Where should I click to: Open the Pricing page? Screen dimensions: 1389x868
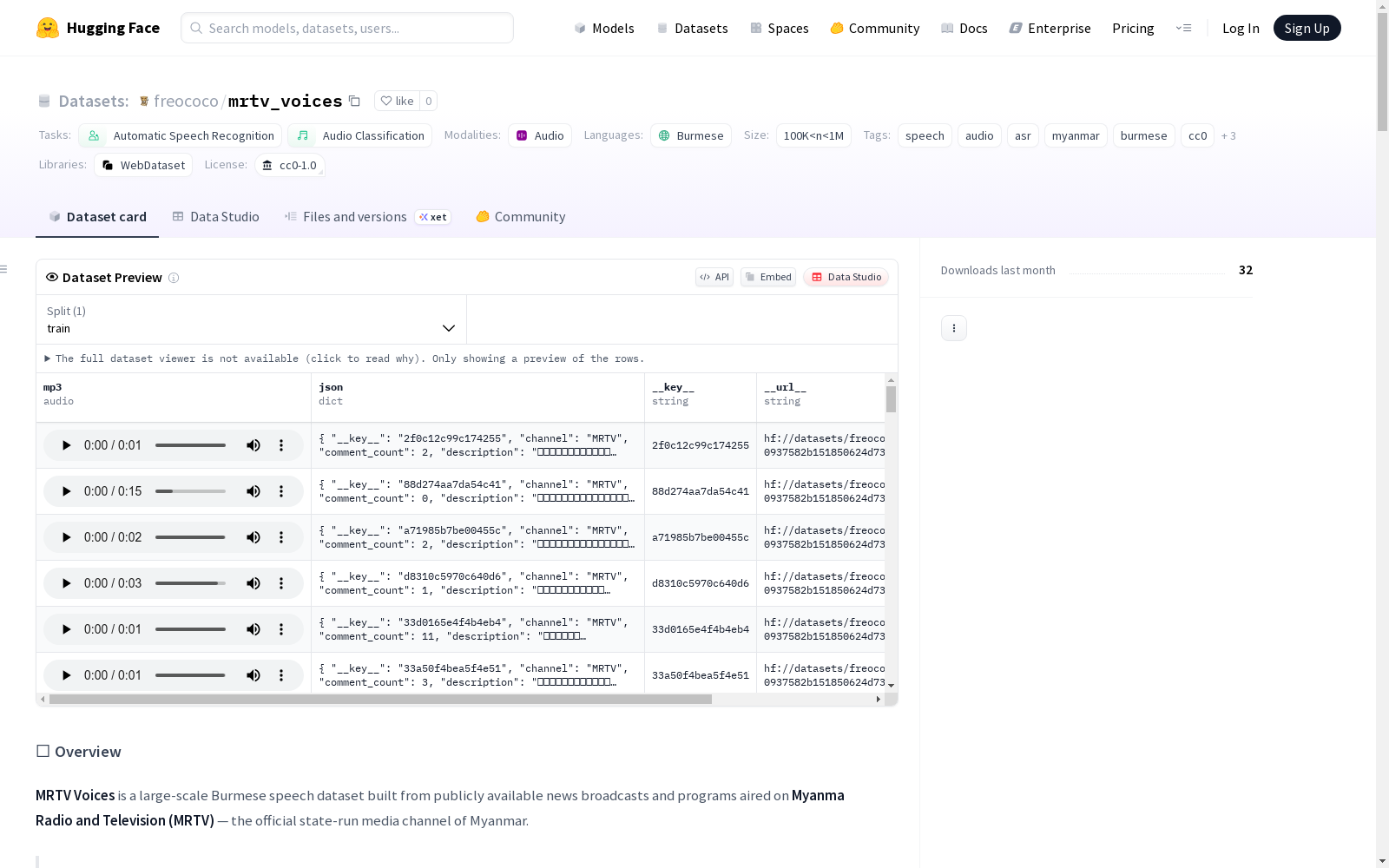[1133, 28]
